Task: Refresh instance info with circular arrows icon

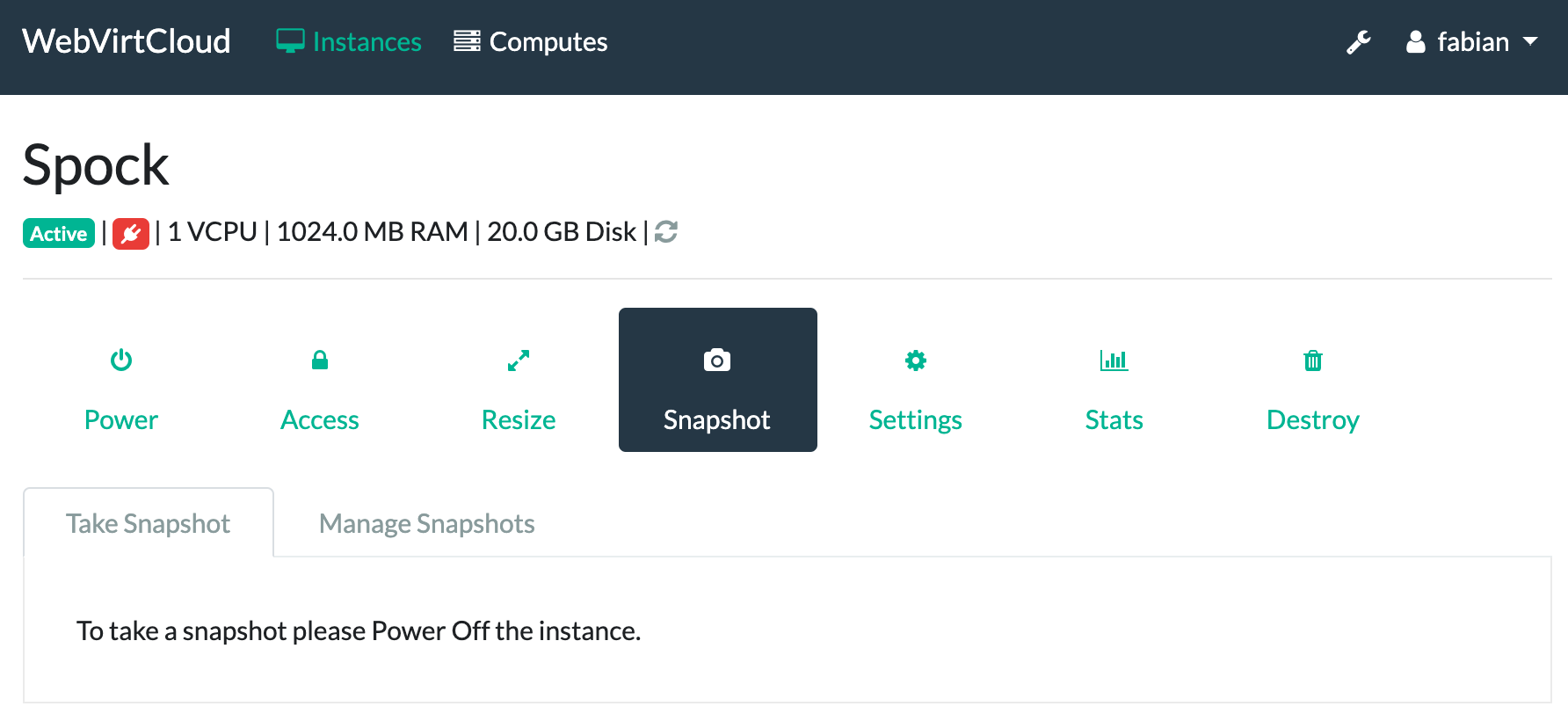Action: click(664, 232)
